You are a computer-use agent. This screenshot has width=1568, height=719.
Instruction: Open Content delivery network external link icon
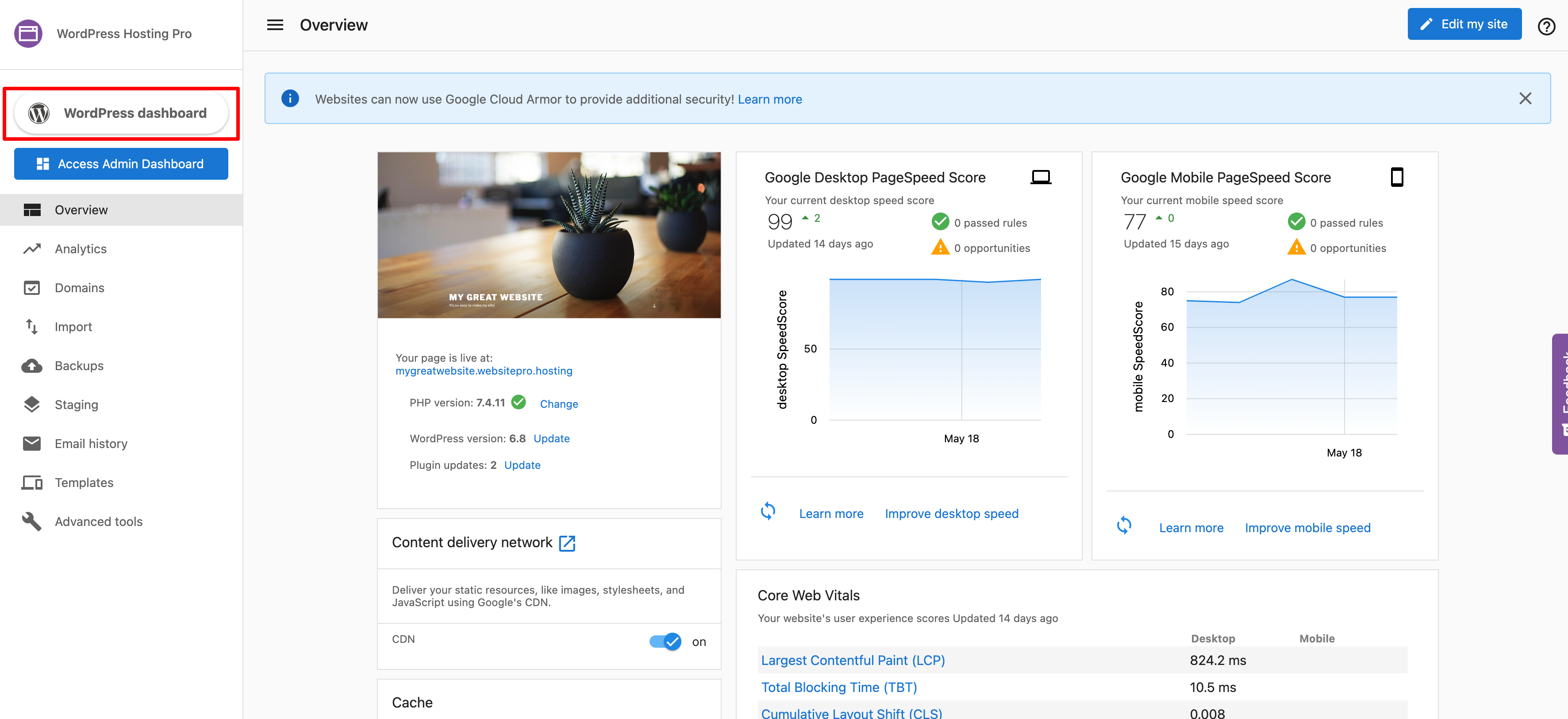click(x=567, y=543)
